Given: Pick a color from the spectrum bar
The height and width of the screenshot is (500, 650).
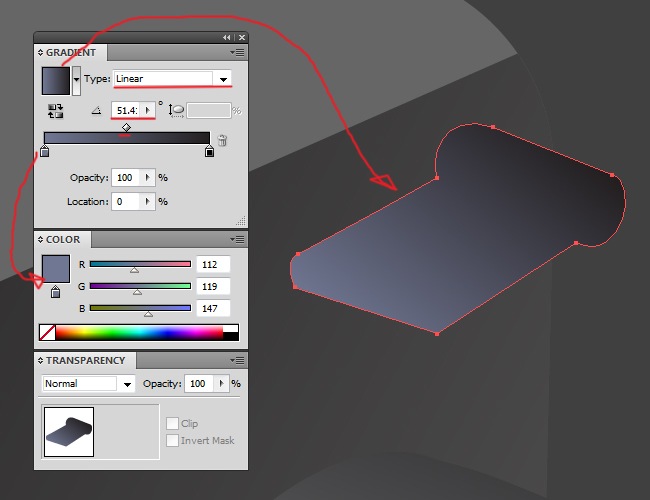Looking at the screenshot, I should pyautogui.click(x=139, y=333).
